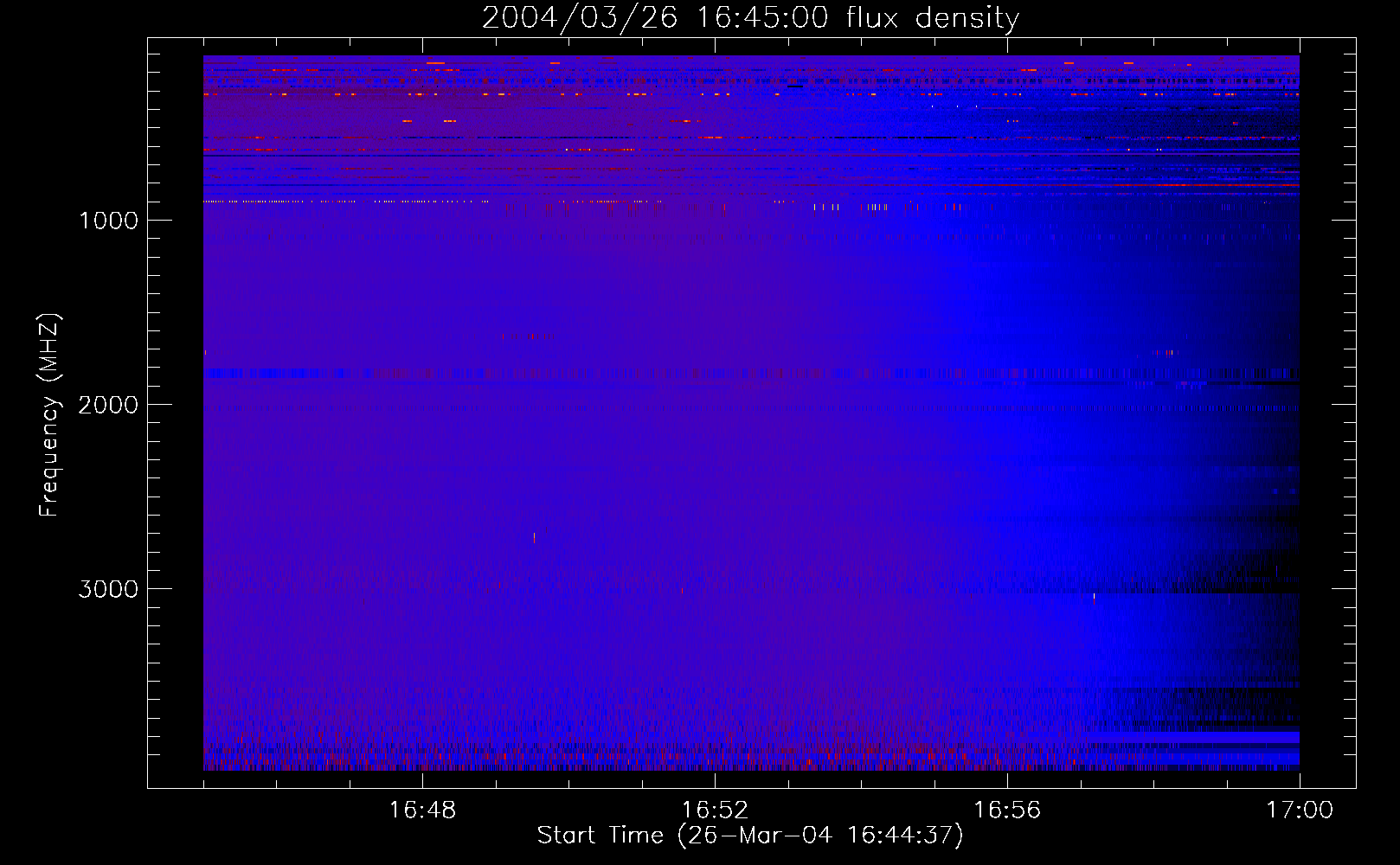Select the 1000 frequency axis label
Screen dimensions: 1400x865
[x=108, y=221]
